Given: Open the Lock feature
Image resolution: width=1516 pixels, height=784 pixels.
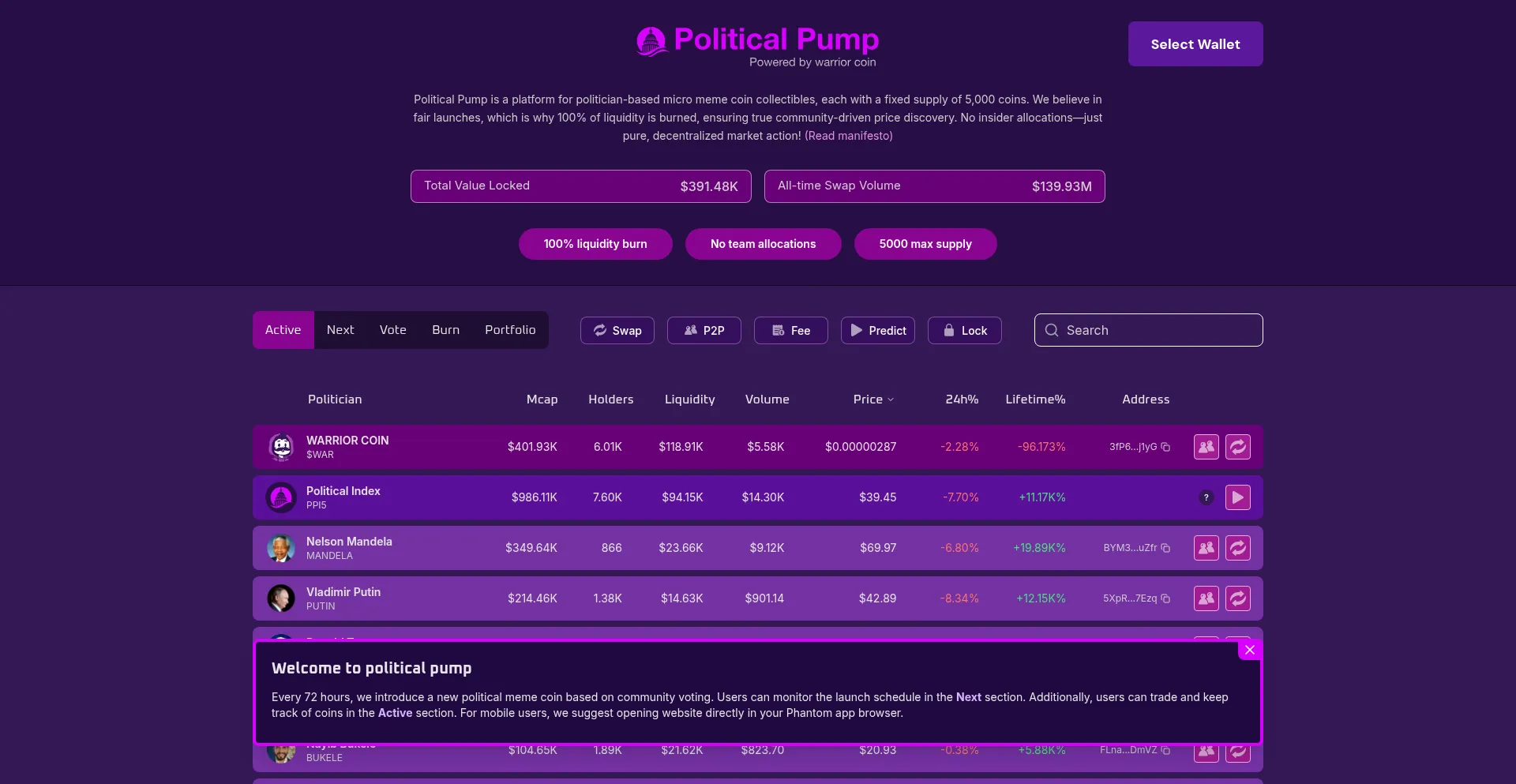Looking at the screenshot, I should 964,330.
